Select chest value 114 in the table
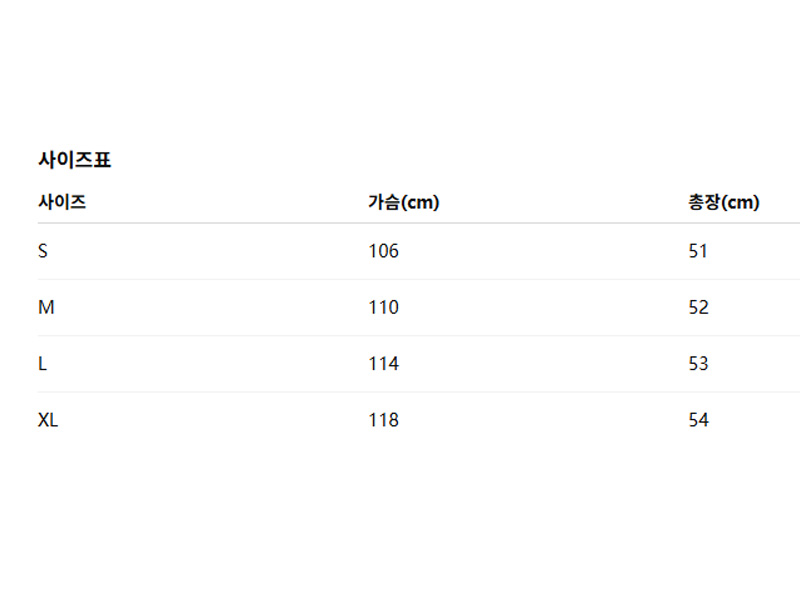The width and height of the screenshot is (800, 600). [x=383, y=364]
